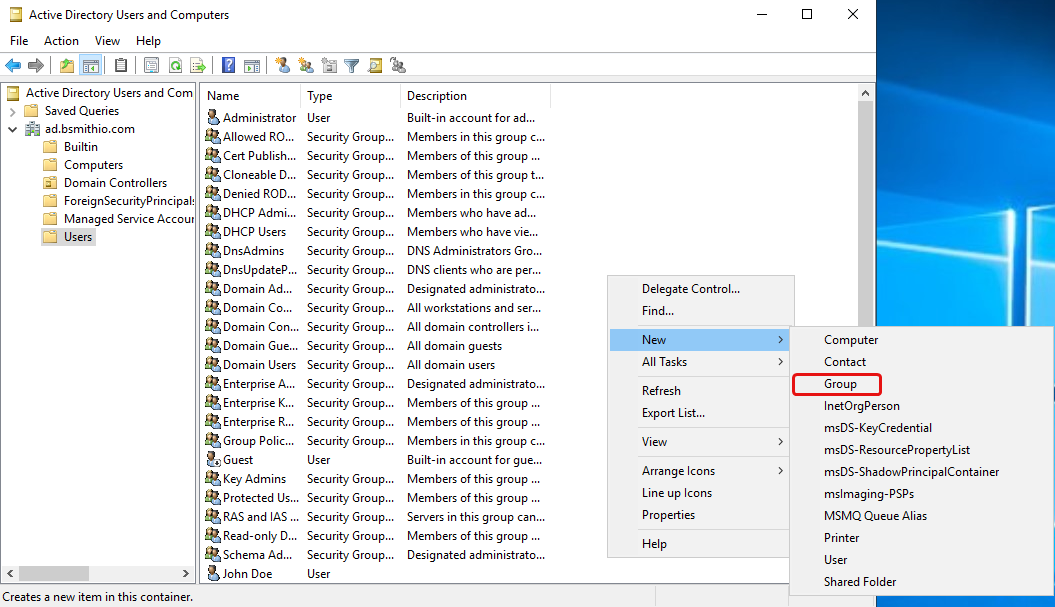Click the Guest account user icon
This screenshot has height=607, width=1055.
pos(213,460)
